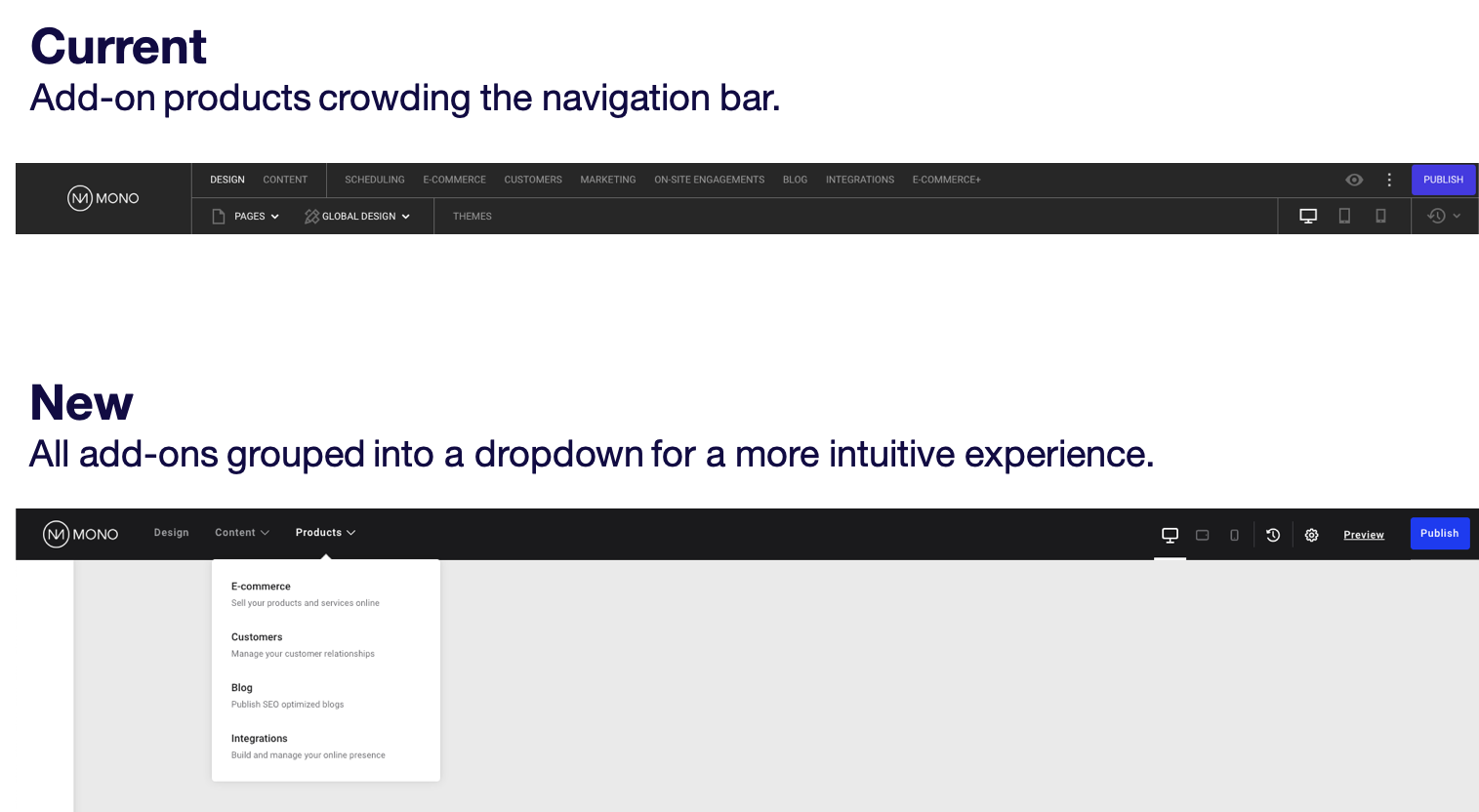Screen dimensions: 1479x812
Task: Expand the Content dropdown in the new nav bar
Action: [242, 533]
